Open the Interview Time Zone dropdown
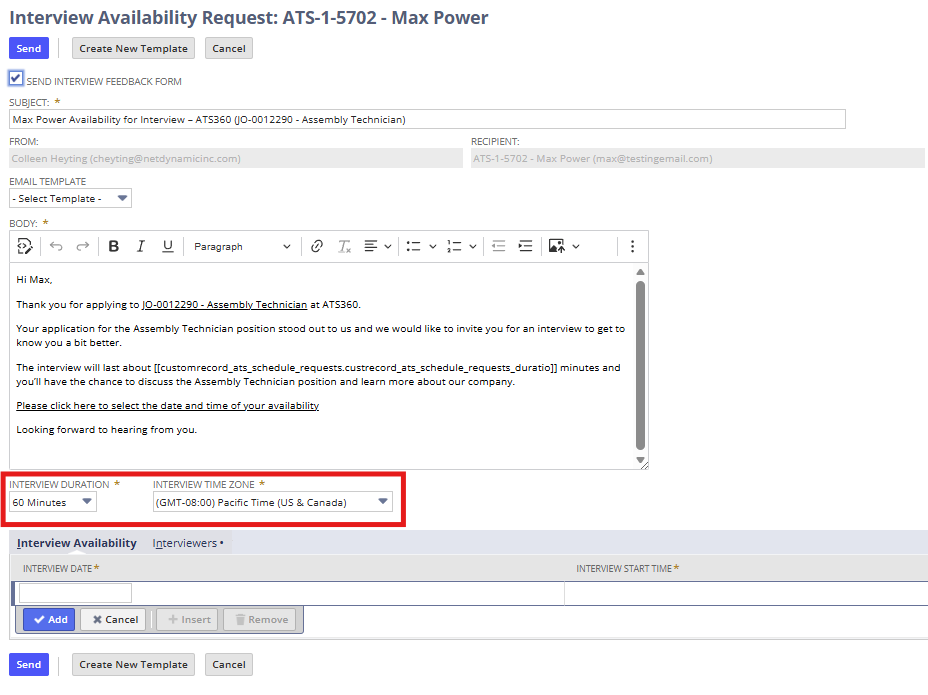Viewport: 928px width, 695px height. [x=273, y=502]
